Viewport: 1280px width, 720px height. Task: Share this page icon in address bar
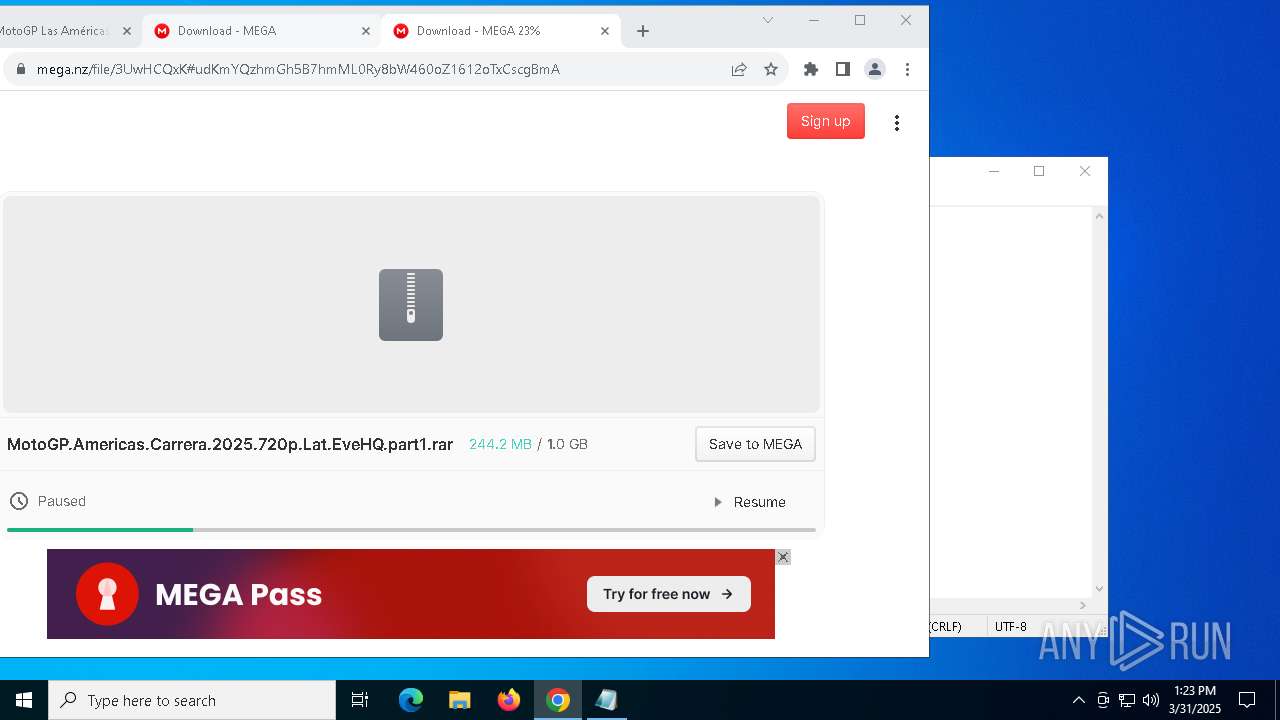click(739, 69)
